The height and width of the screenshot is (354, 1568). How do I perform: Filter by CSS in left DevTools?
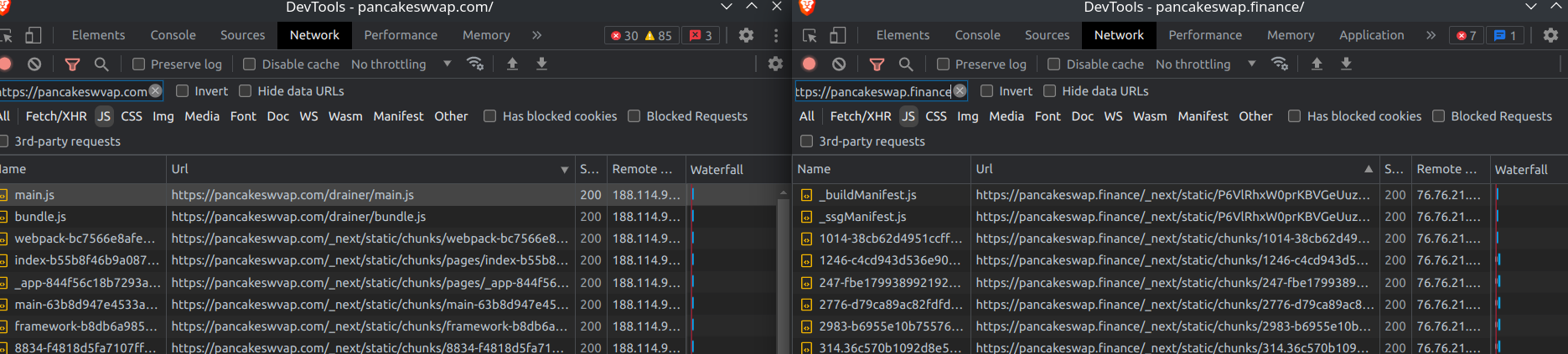click(x=132, y=116)
